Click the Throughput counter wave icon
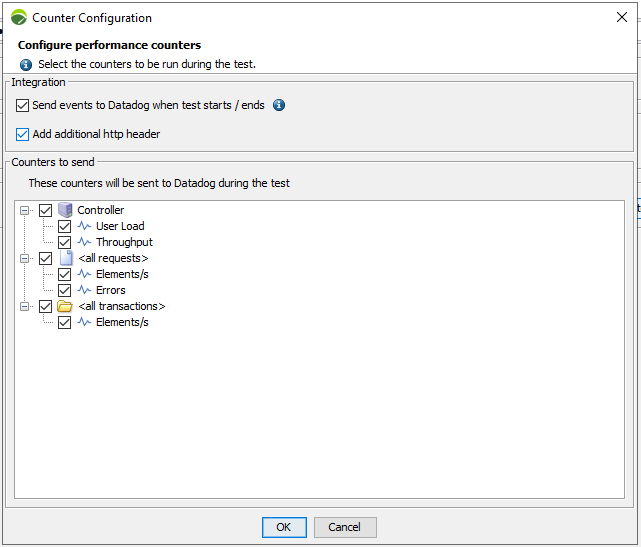The image size is (641, 547). coord(84,242)
